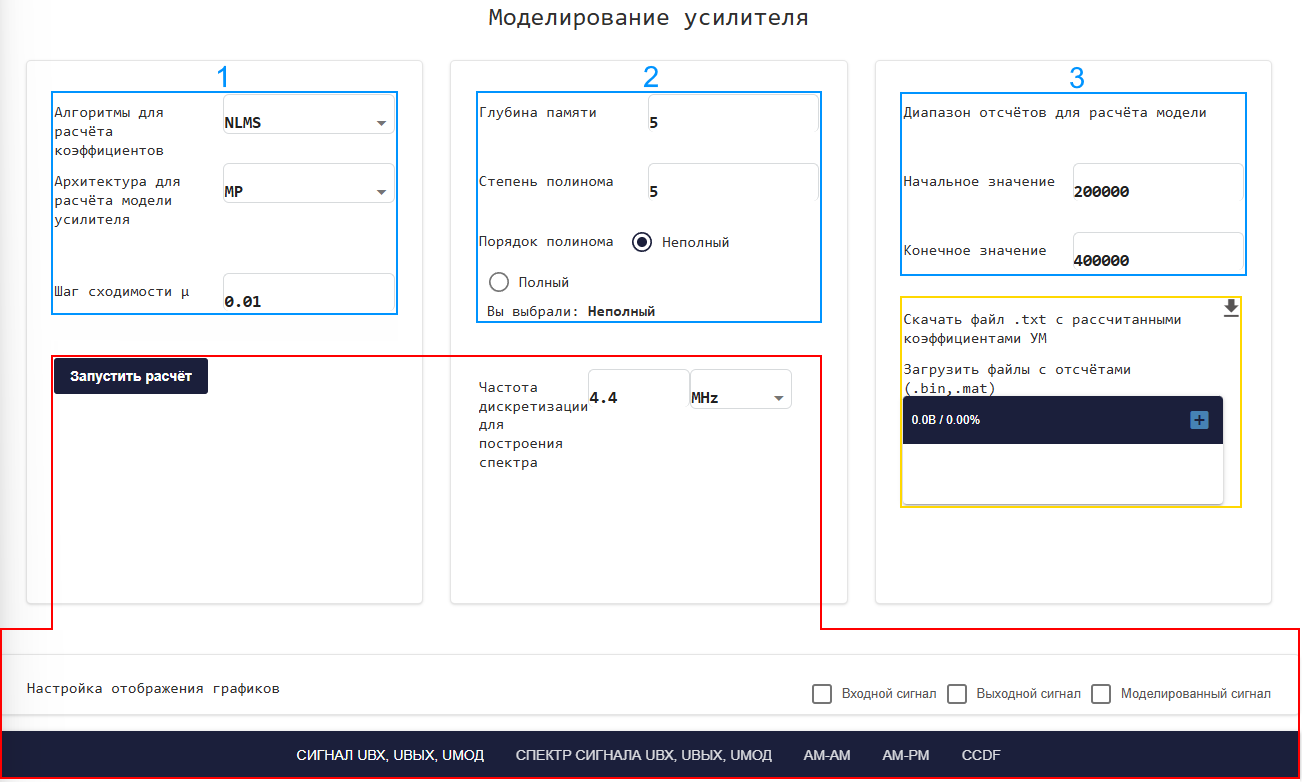The height and width of the screenshot is (782, 1302).
Task: Select the Неполный polynomial order radio
Action: pyautogui.click(x=642, y=242)
